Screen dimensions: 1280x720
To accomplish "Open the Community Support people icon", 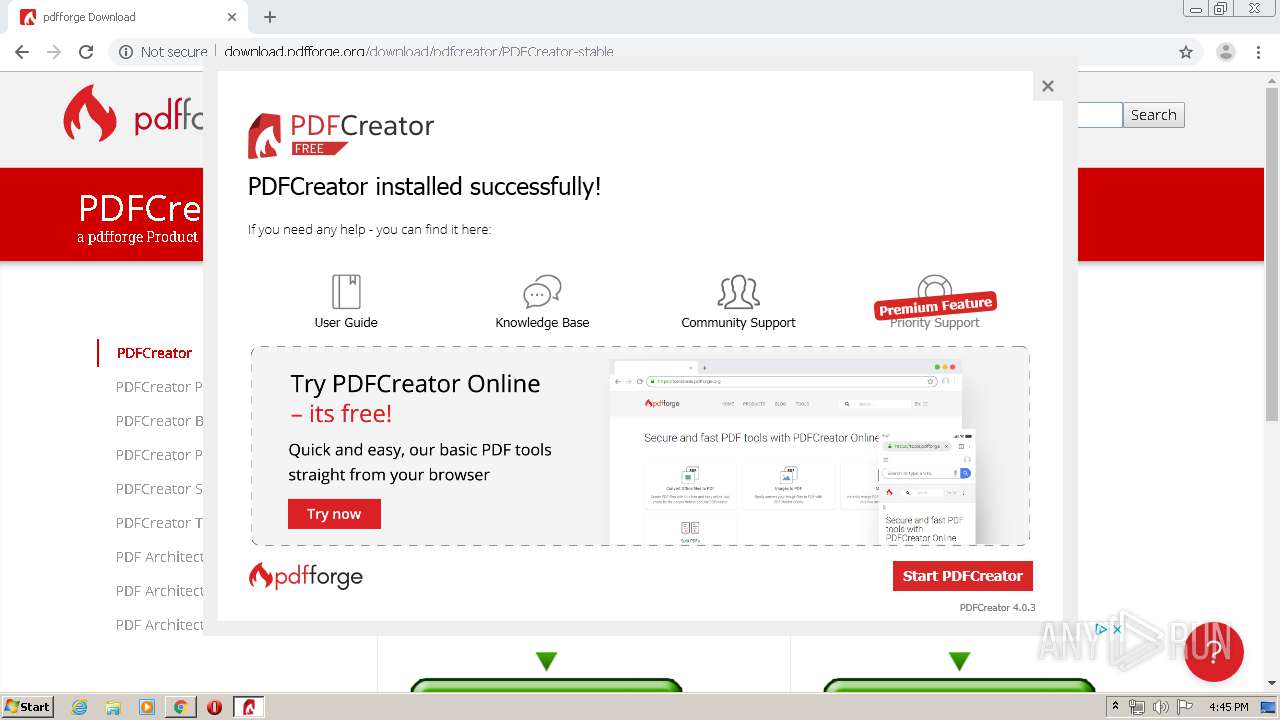I will (738, 292).
